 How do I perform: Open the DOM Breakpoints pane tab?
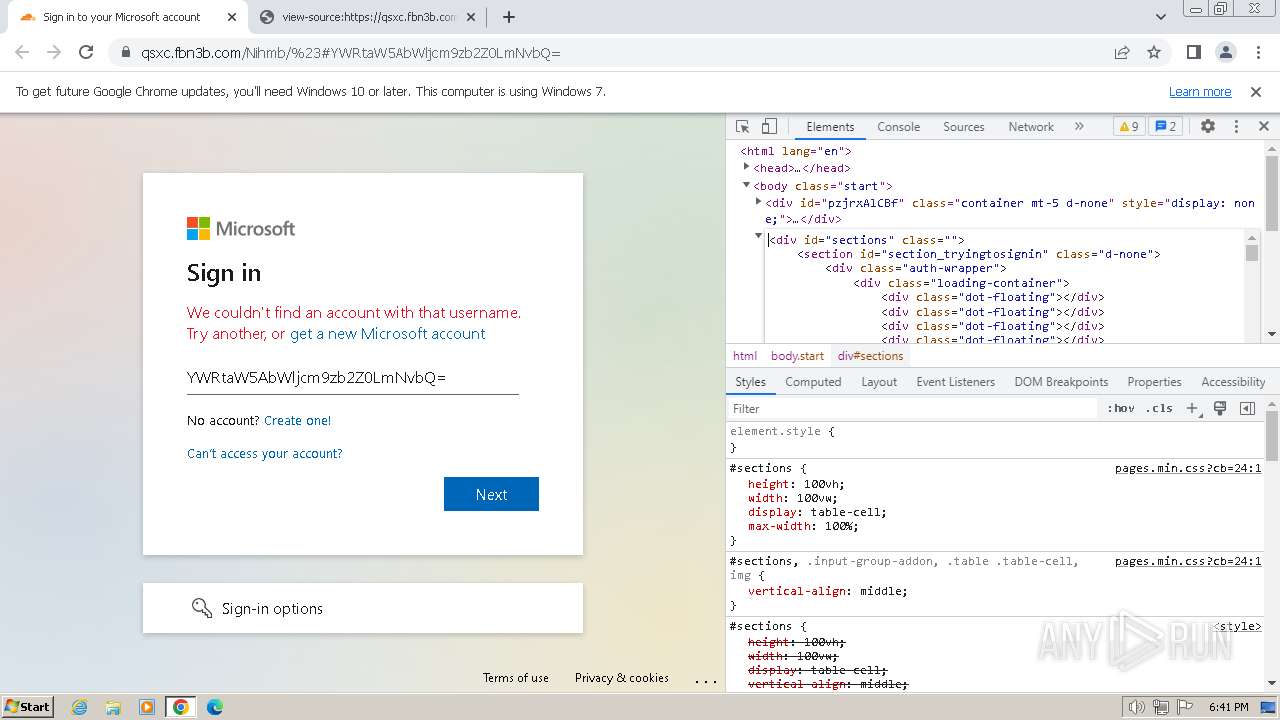(x=1061, y=382)
